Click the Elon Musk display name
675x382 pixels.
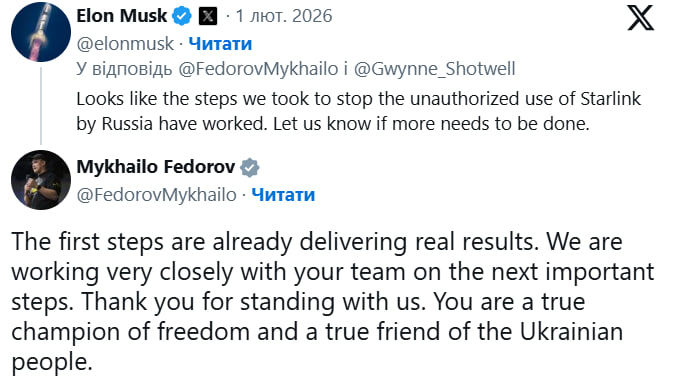(121, 16)
